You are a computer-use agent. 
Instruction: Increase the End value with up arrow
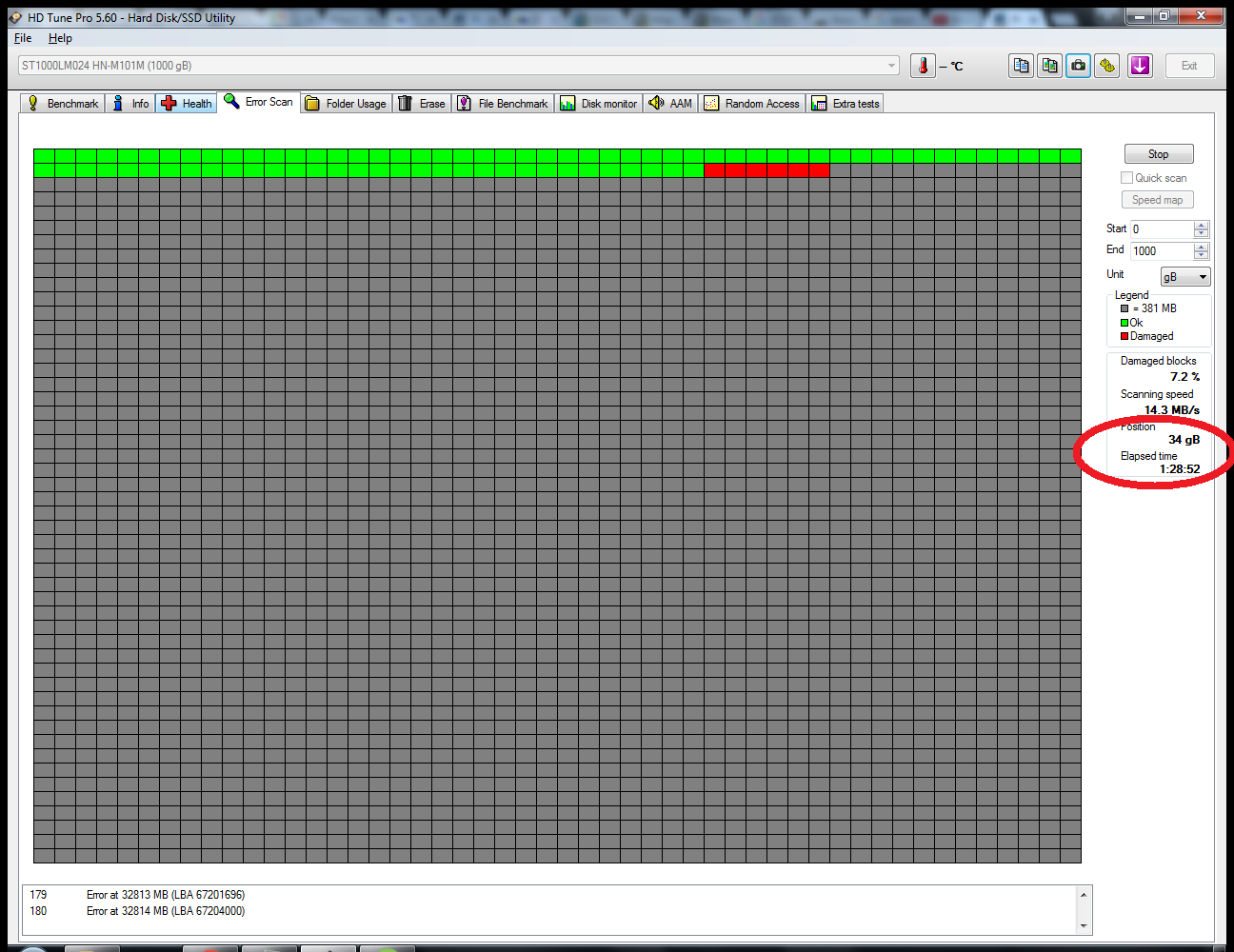[x=1201, y=248]
